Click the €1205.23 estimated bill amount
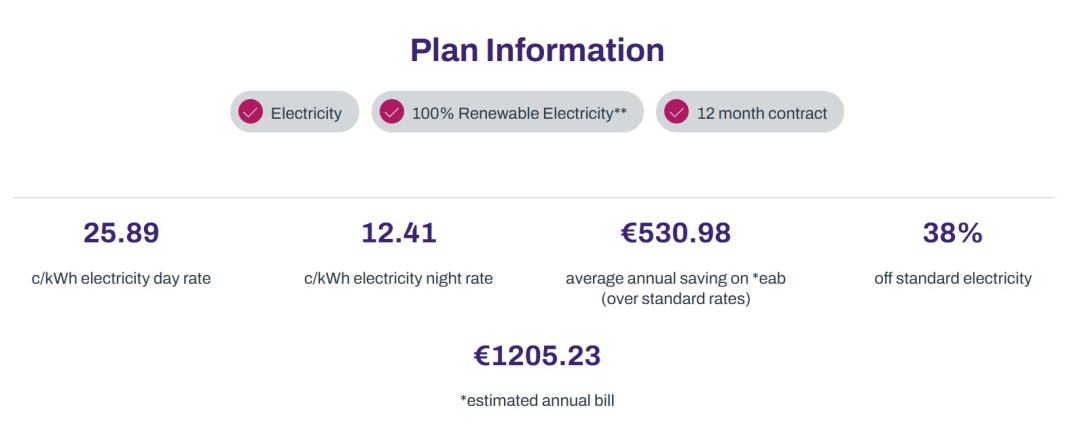This screenshot has width=1084, height=429. pyautogui.click(x=537, y=356)
